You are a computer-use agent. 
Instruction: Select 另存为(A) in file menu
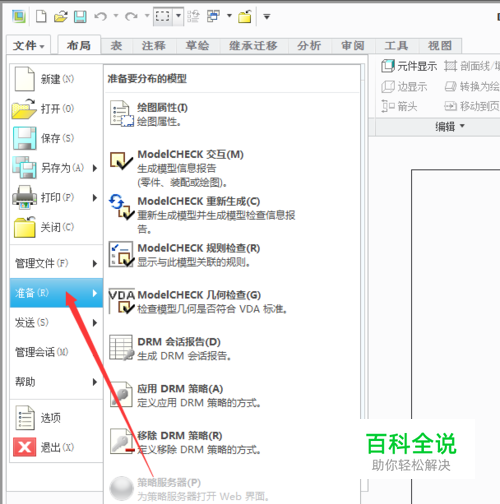click(56, 168)
